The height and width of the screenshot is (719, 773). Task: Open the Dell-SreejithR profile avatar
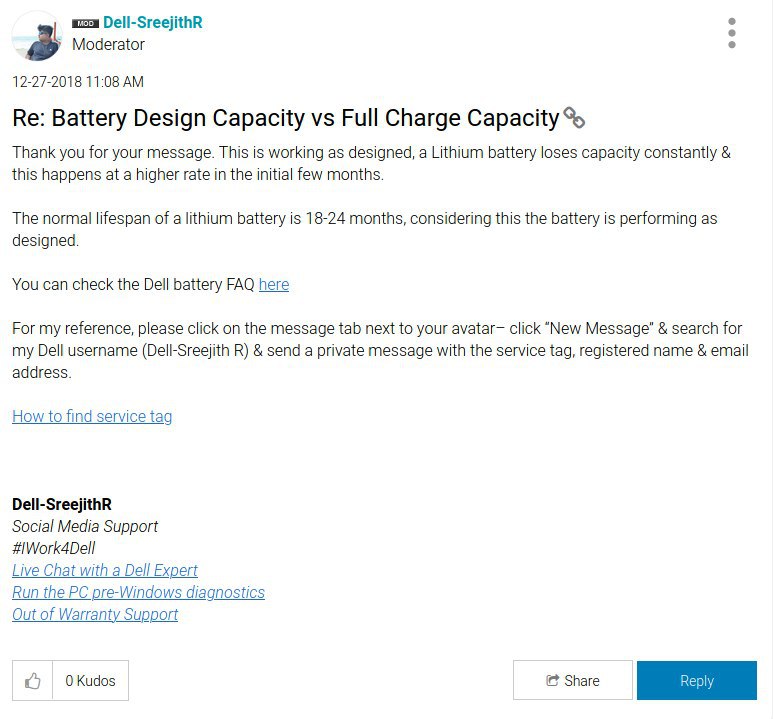pyautogui.click(x=37, y=36)
